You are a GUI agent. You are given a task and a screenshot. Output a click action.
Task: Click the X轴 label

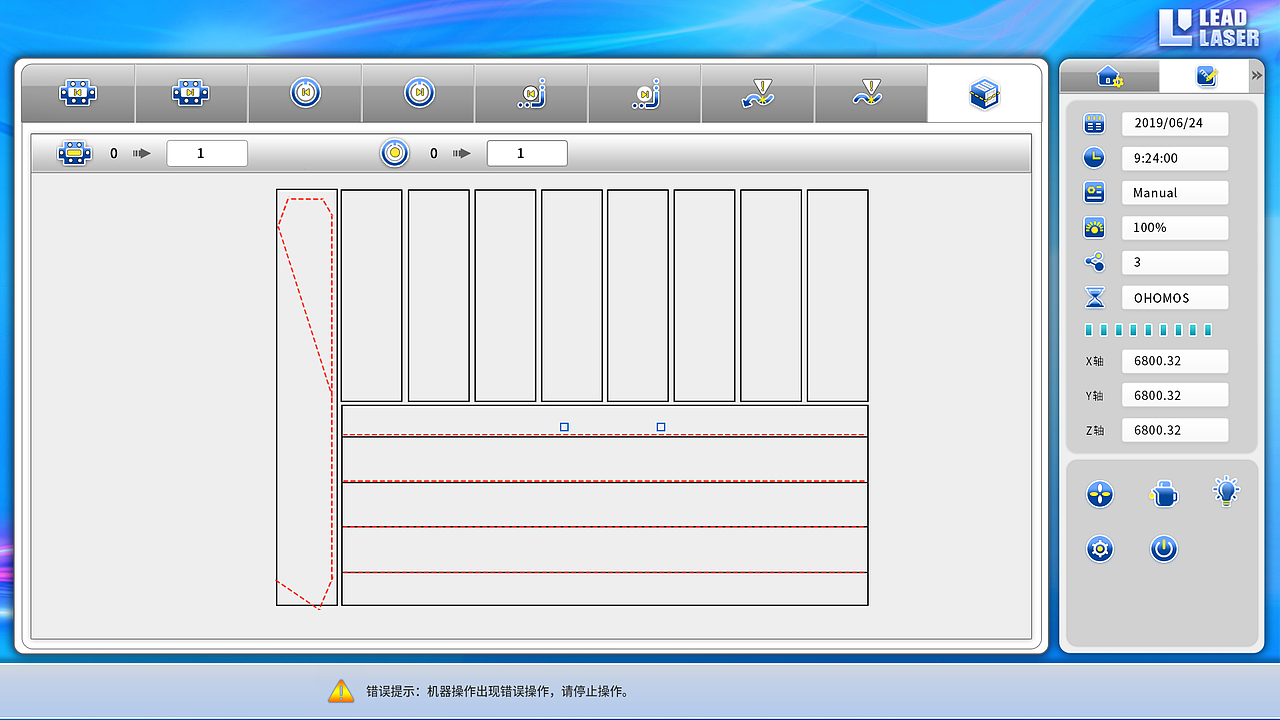(x=1094, y=361)
